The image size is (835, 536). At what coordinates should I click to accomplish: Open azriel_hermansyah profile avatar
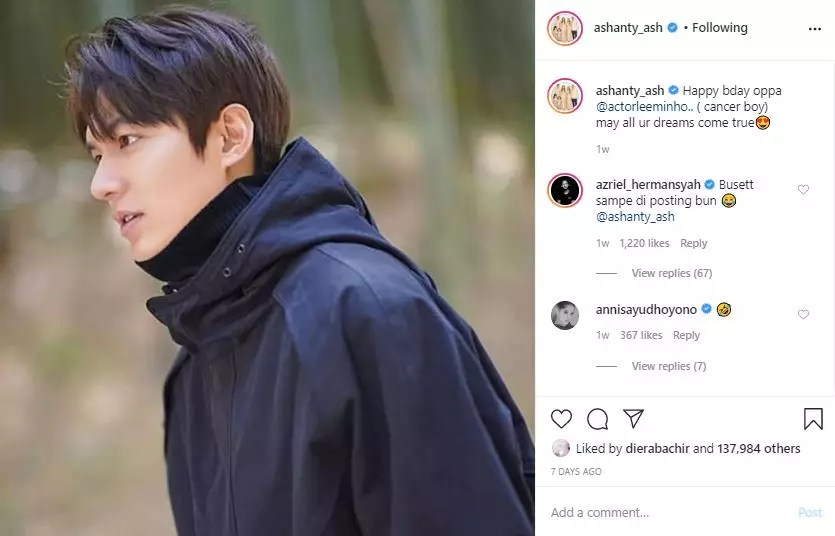click(565, 190)
